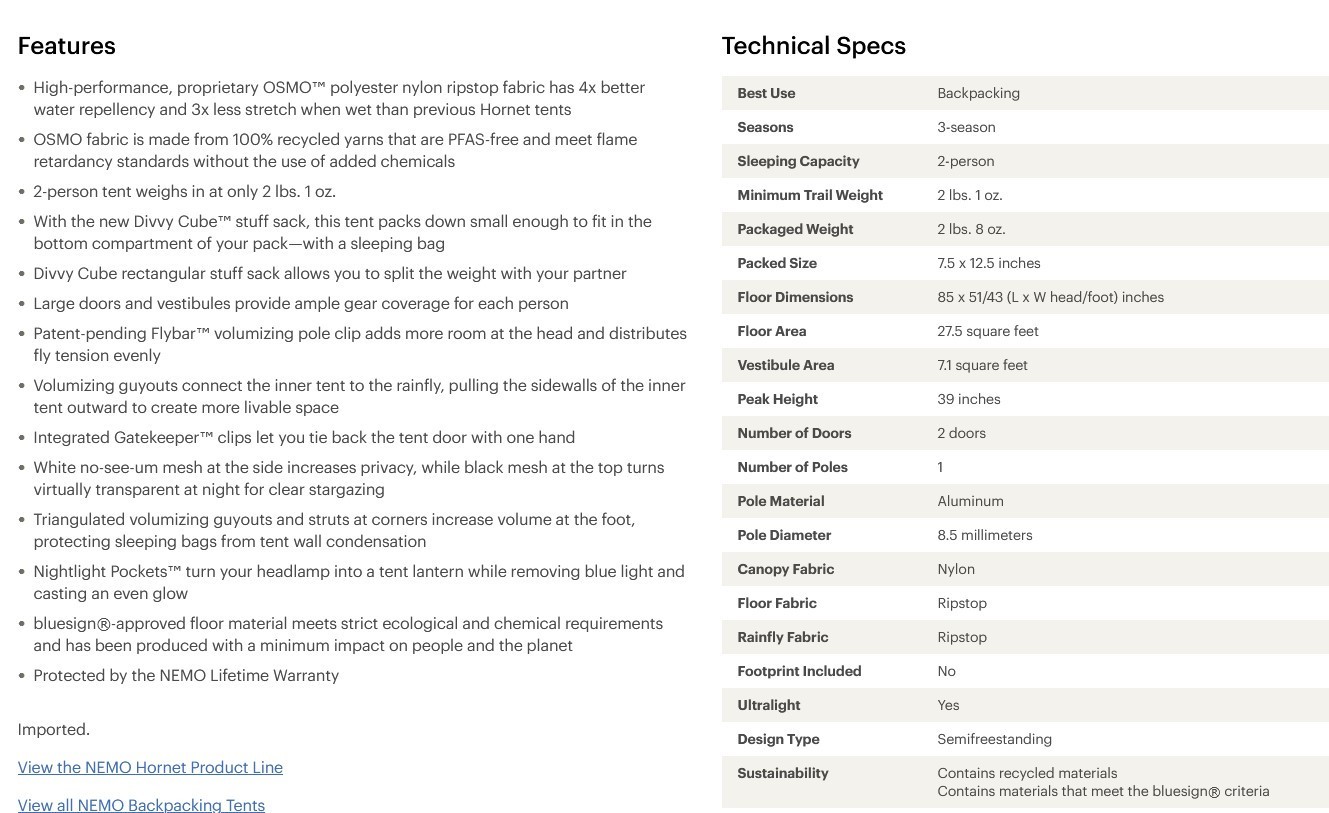
Task: Select the Pole Diameter label
Action: (x=784, y=535)
